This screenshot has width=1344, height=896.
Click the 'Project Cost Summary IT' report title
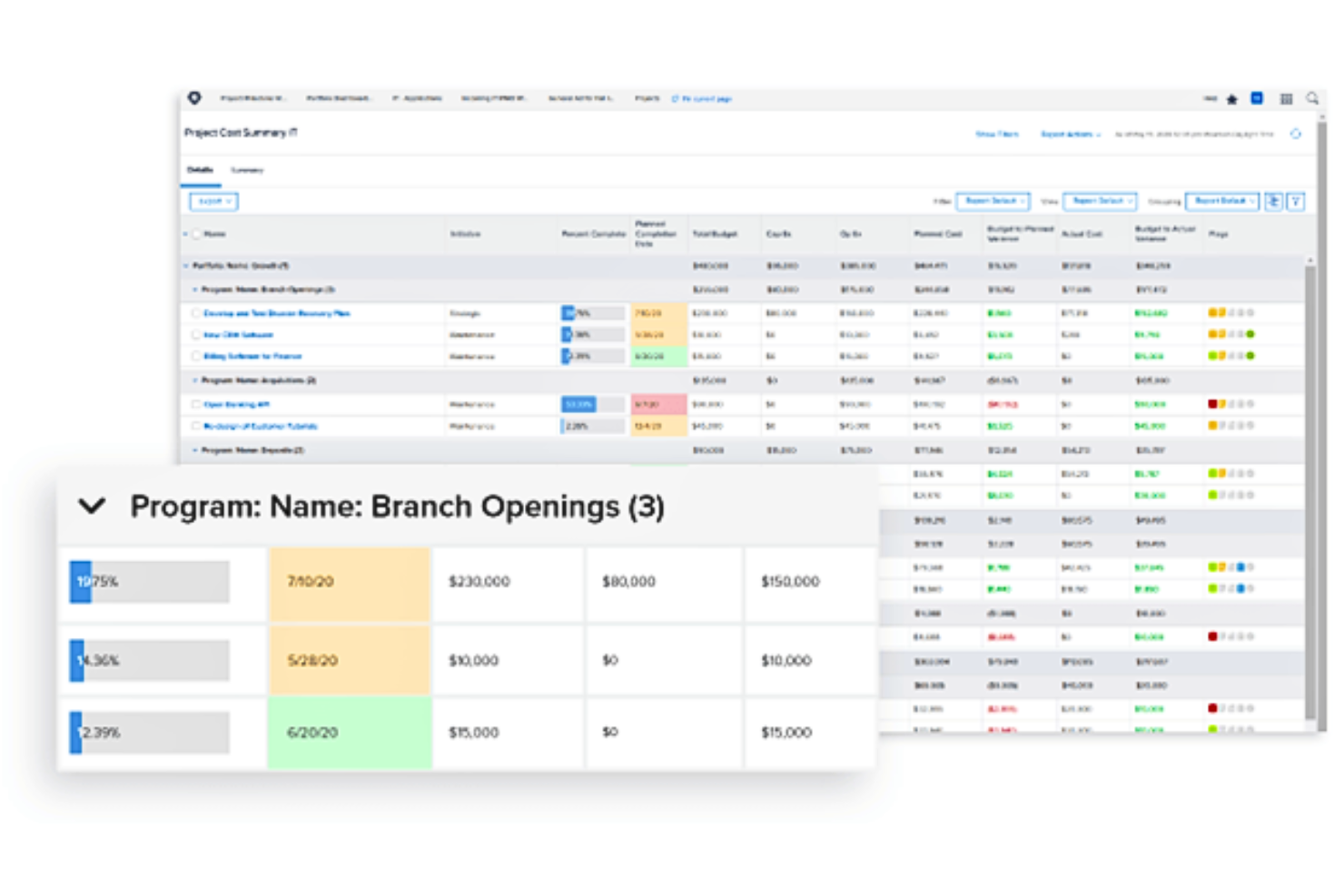pos(241,133)
